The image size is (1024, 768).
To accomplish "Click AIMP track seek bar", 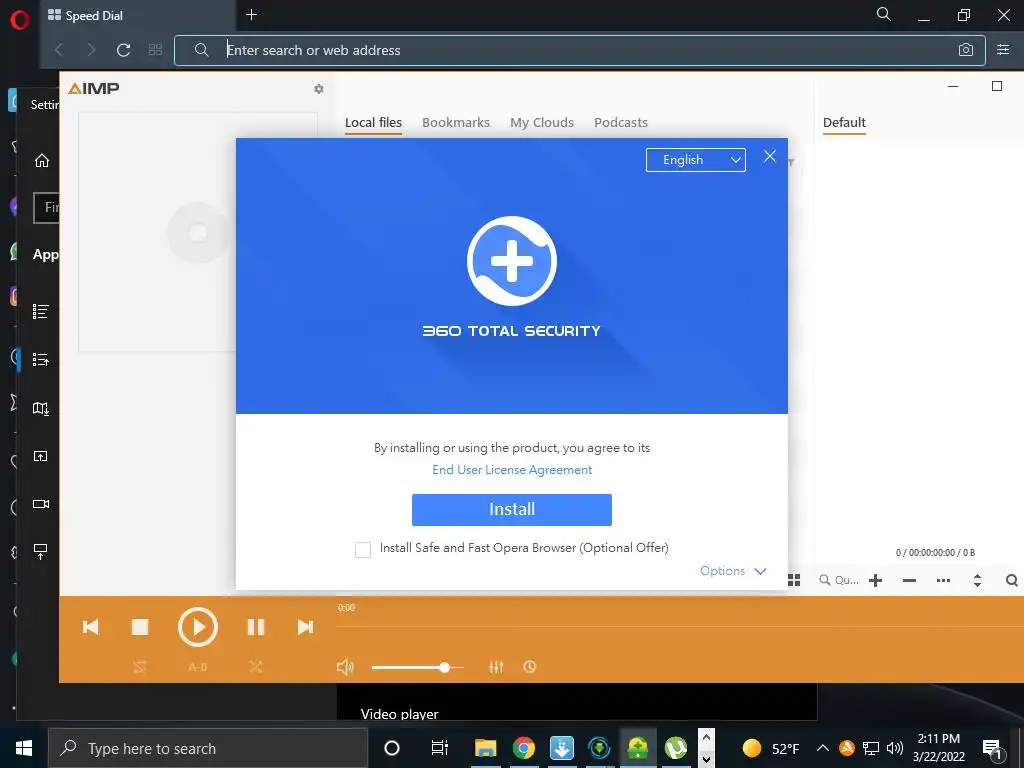I will click(679, 626).
